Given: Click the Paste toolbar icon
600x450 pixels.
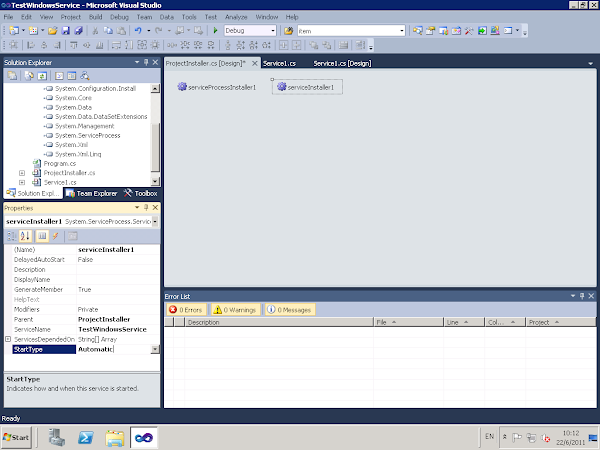Looking at the screenshot, I should pyautogui.click(x=121, y=31).
